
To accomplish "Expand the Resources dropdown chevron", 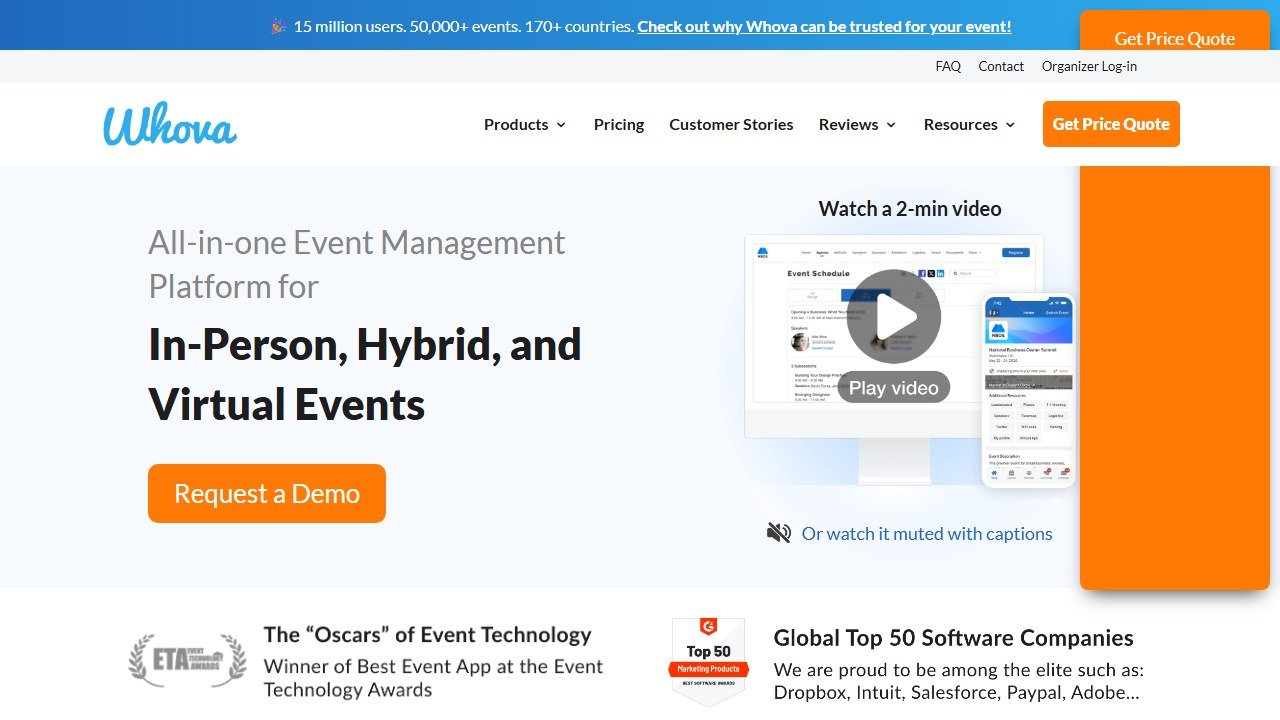I will click(1010, 125).
